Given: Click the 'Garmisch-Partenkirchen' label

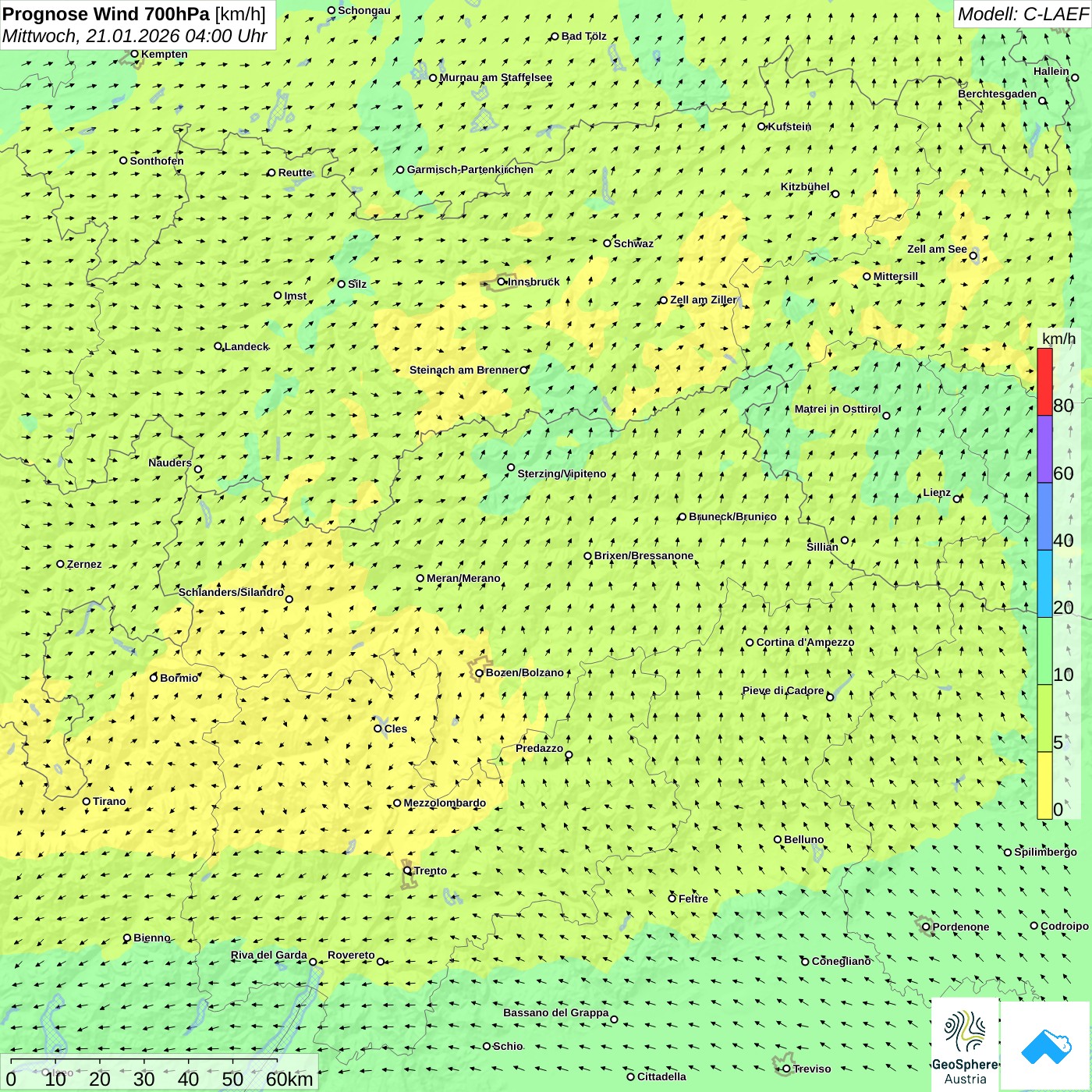Looking at the screenshot, I should [470, 169].
